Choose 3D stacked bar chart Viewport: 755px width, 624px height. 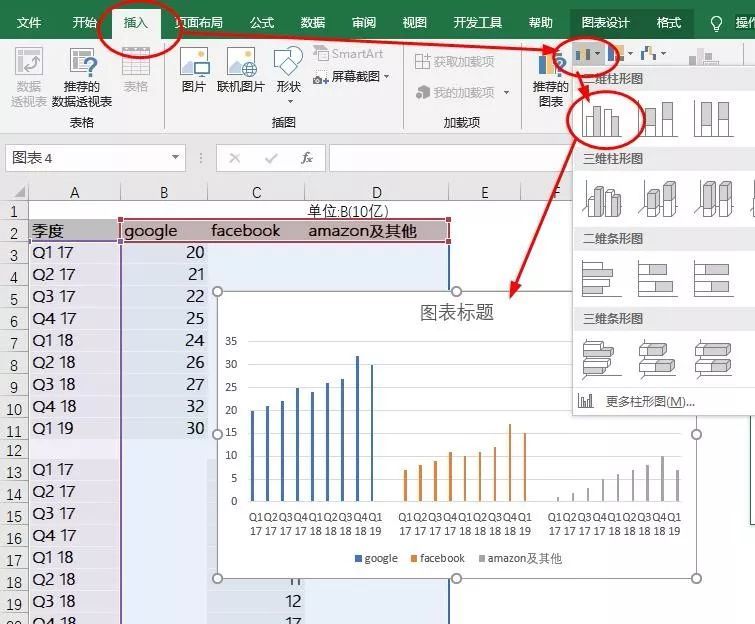pos(658,358)
